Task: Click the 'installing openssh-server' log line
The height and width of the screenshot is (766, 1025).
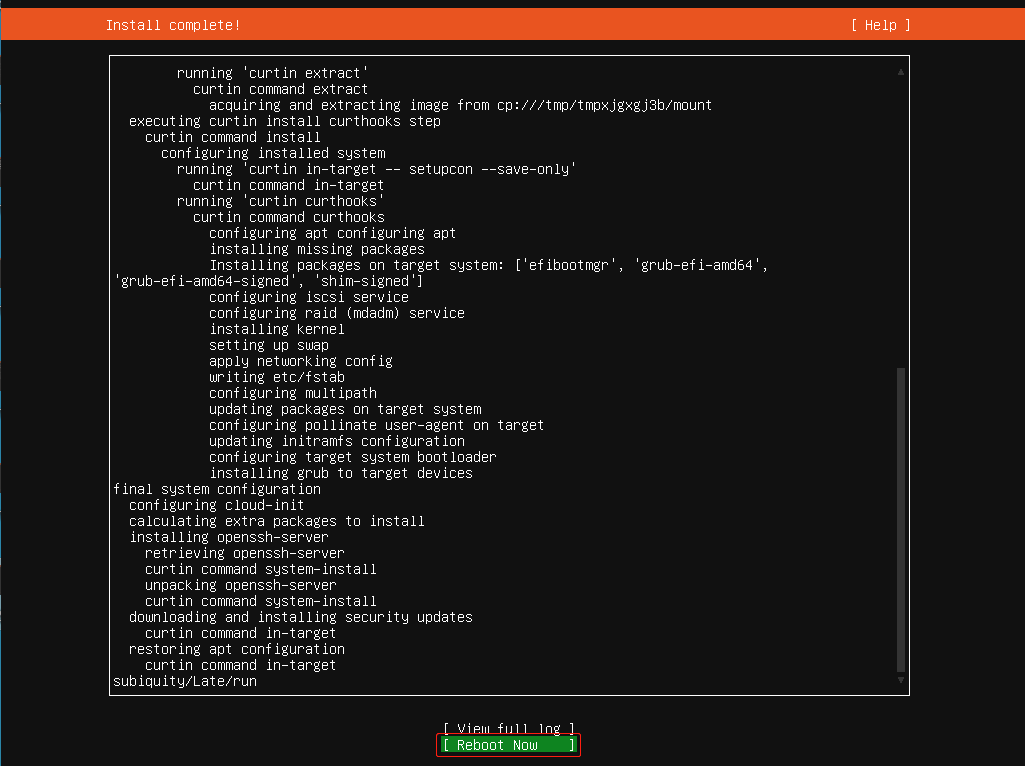Action: click(x=229, y=537)
